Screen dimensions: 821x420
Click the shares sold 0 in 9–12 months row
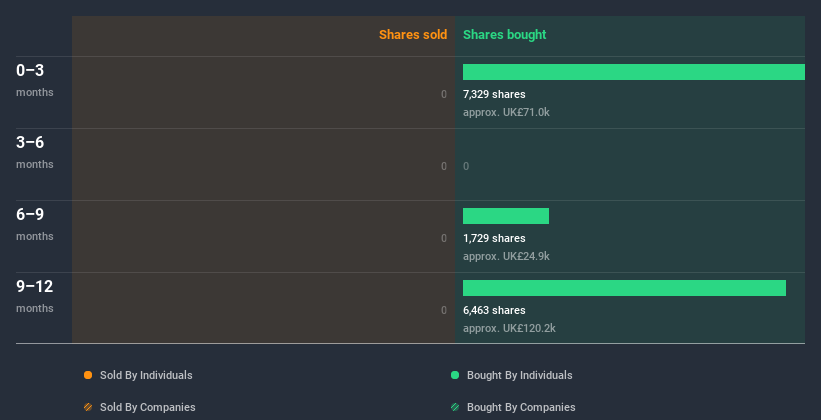click(444, 310)
